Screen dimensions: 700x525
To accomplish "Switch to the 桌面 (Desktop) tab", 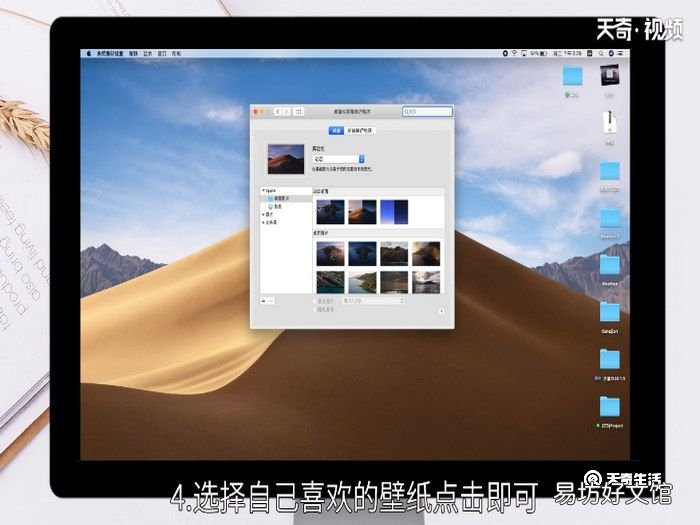I will pos(336,130).
